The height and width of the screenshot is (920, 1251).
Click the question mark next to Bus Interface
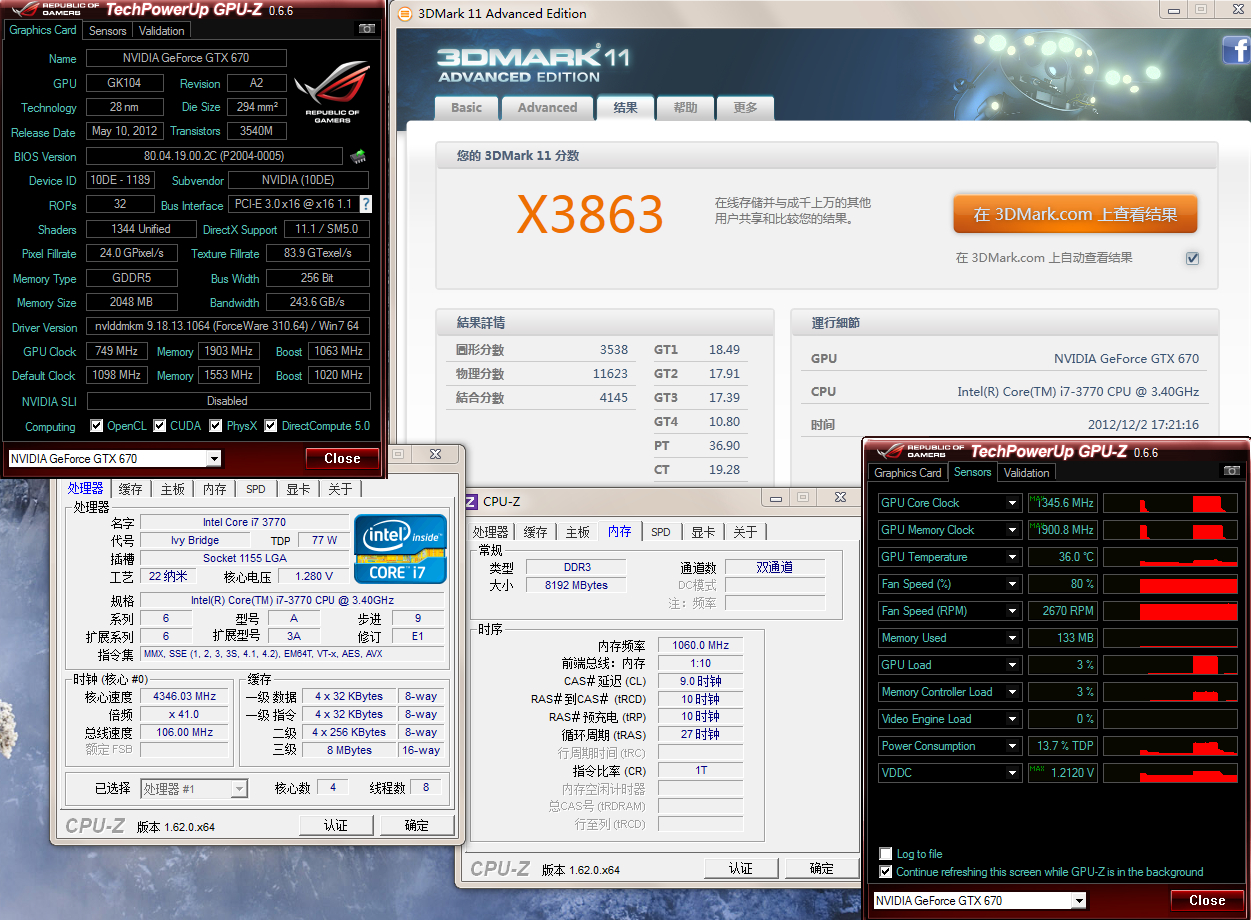tap(366, 204)
